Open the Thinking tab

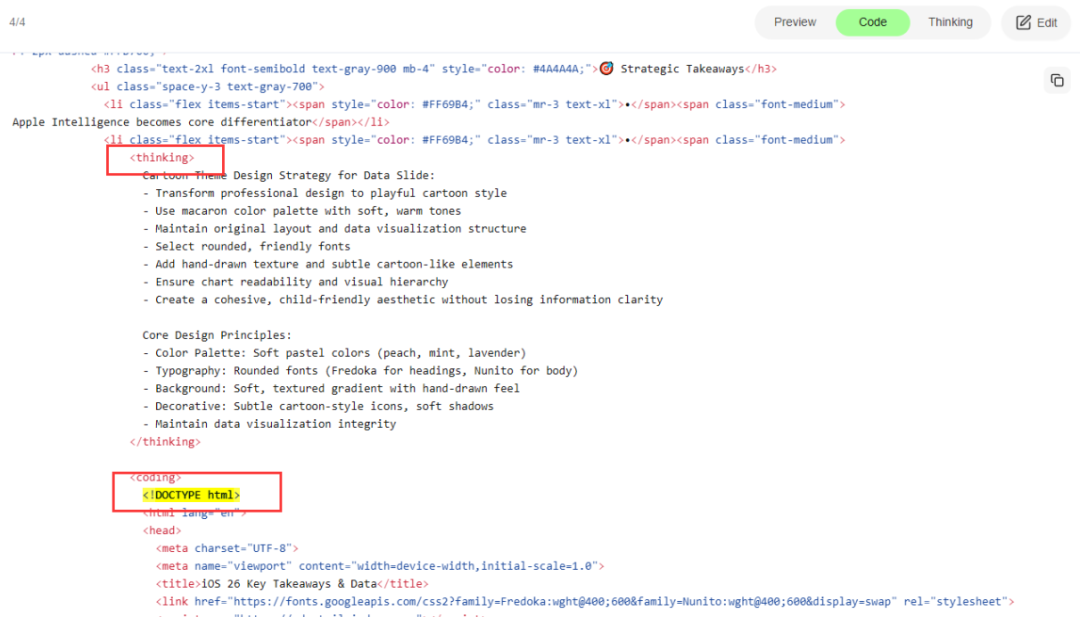click(949, 22)
